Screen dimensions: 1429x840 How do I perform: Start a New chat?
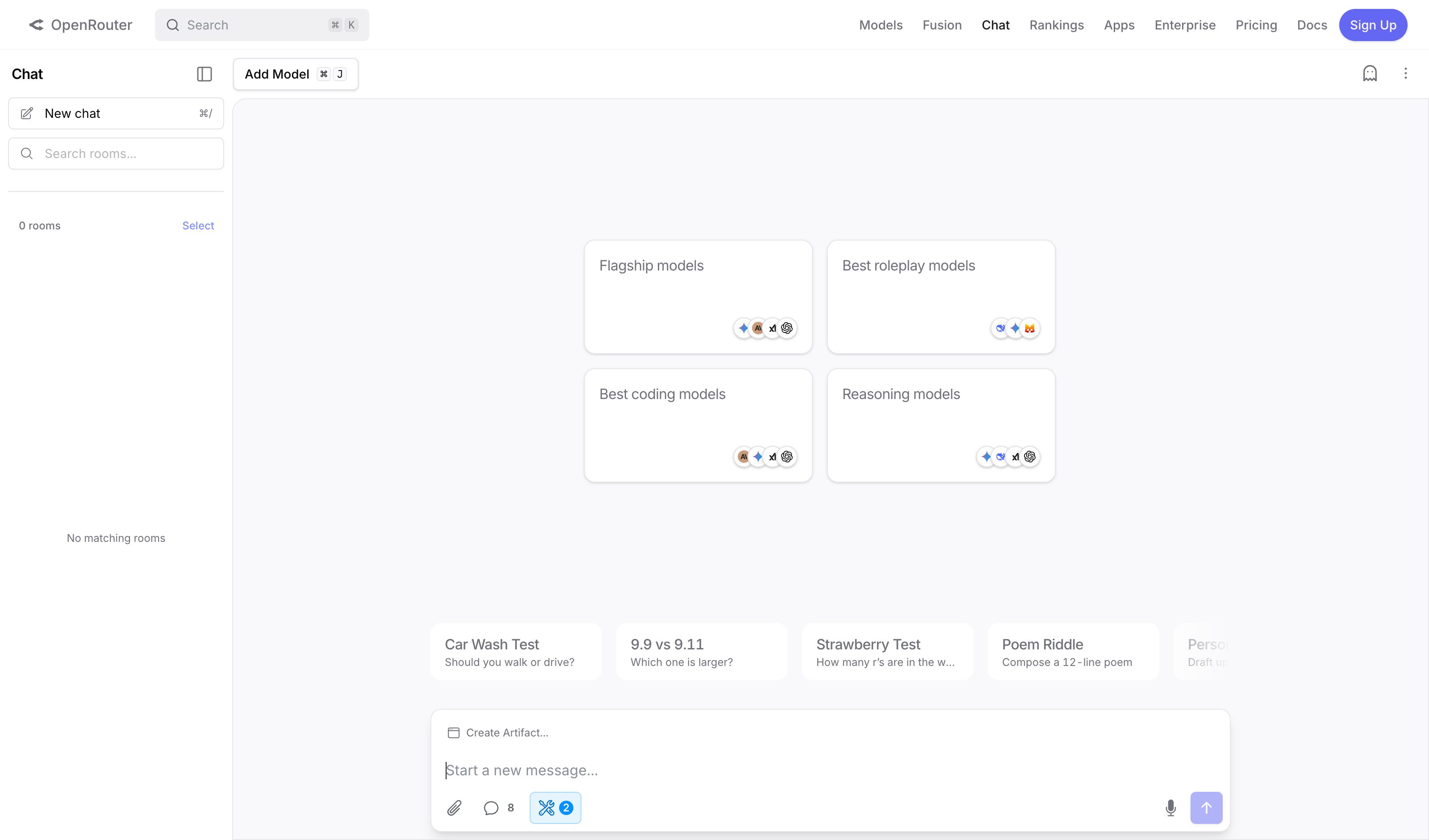point(116,113)
